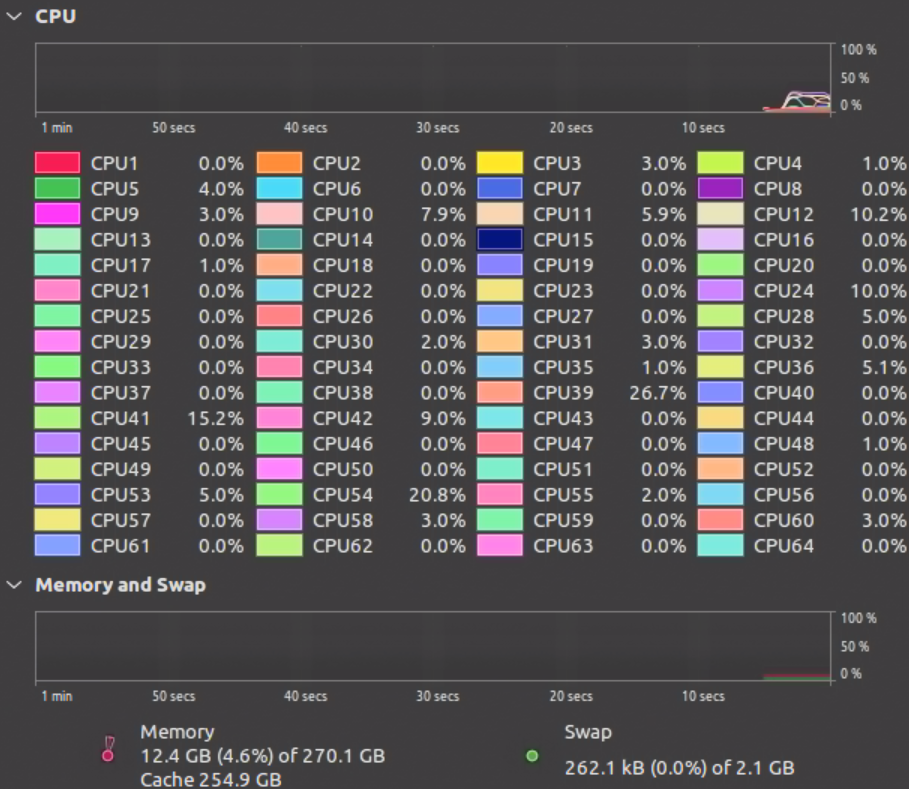Click the CPU15 dark navy color swatch
Screen dimensions: 909x789
pyautogui.click(x=500, y=239)
